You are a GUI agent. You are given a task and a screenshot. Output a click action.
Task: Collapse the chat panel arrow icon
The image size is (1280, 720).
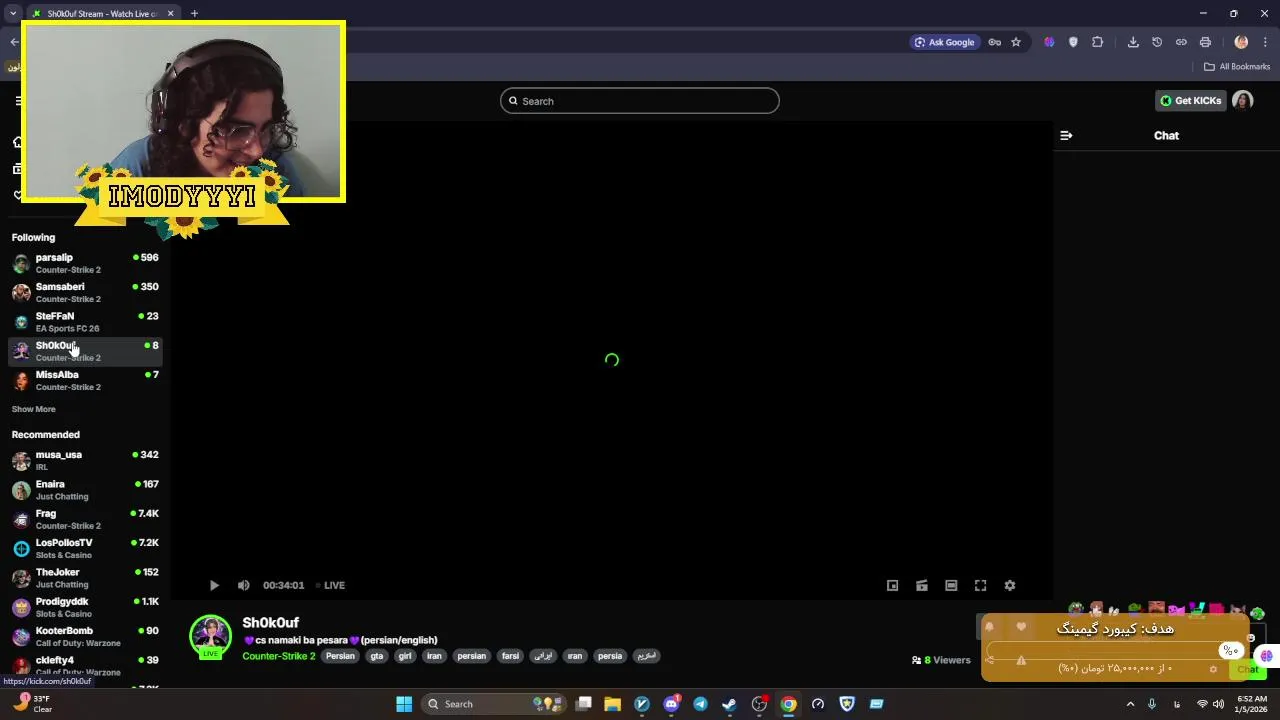tap(1066, 135)
